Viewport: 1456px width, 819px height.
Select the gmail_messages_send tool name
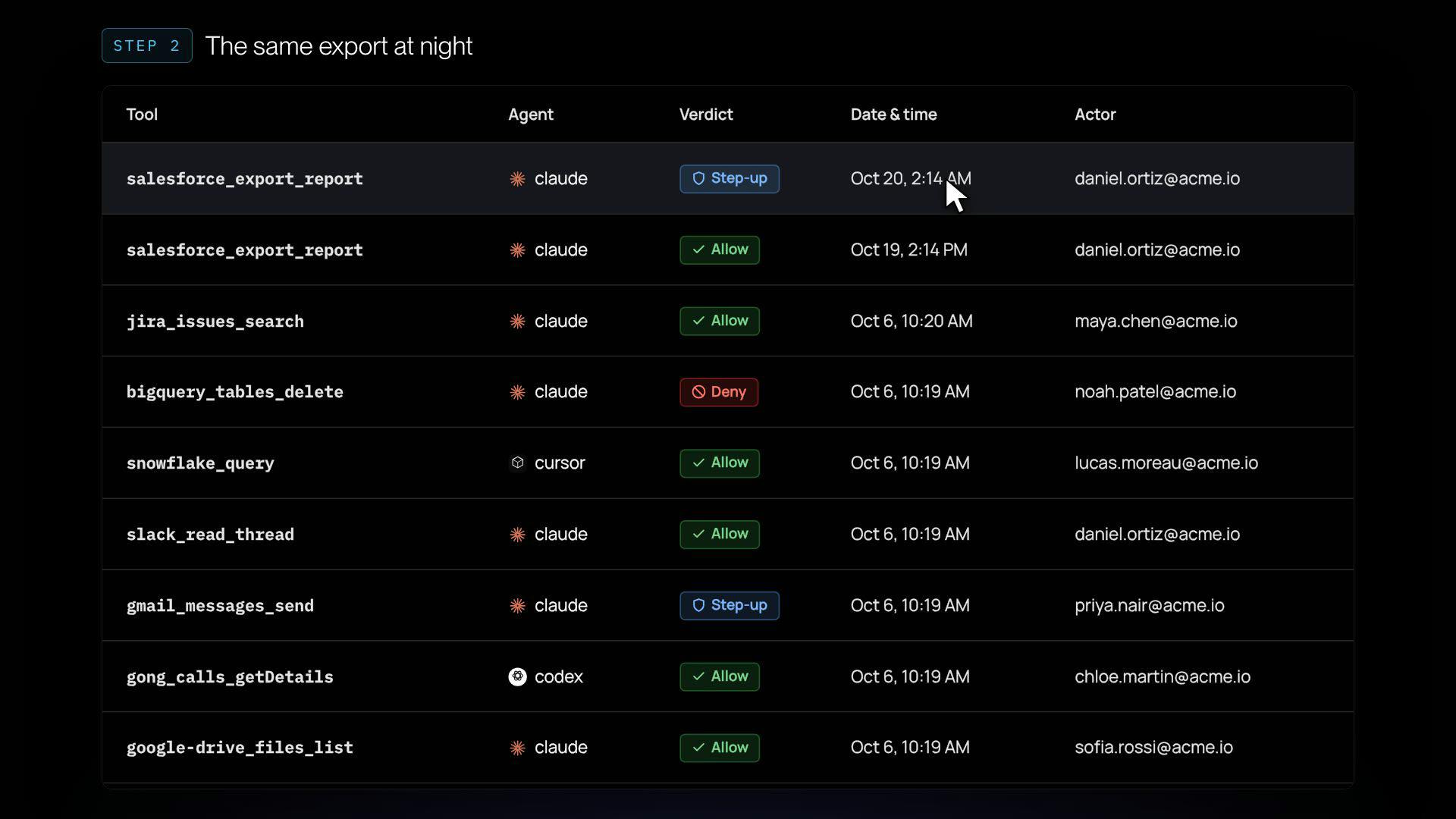(x=220, y=606)
